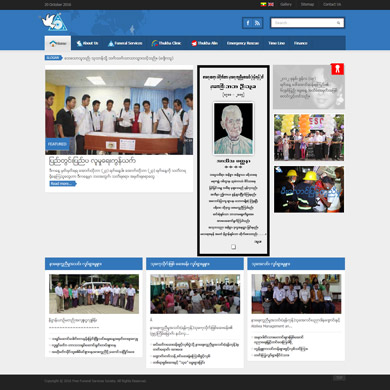Open the firefighters rescue thumbnail image
Viewport: 390px width, 390px height.
point(309,189)
